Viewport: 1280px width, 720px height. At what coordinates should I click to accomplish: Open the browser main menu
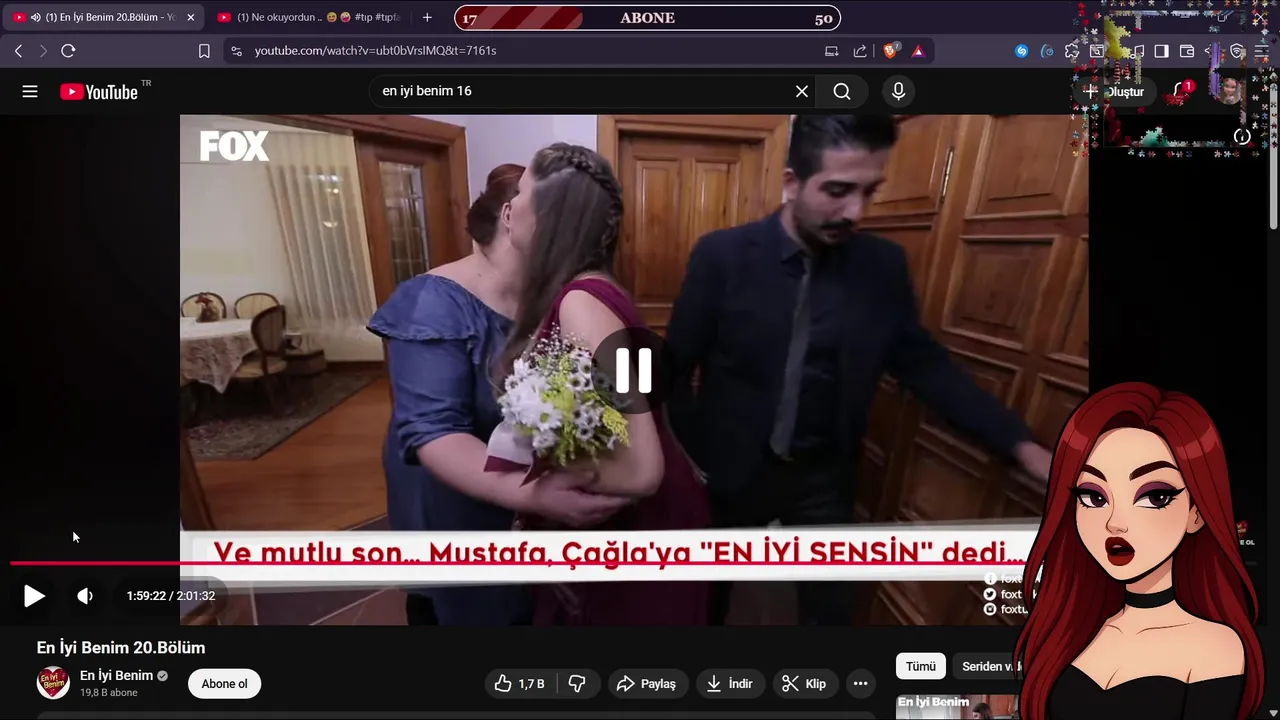click(x=1262, y=51)
